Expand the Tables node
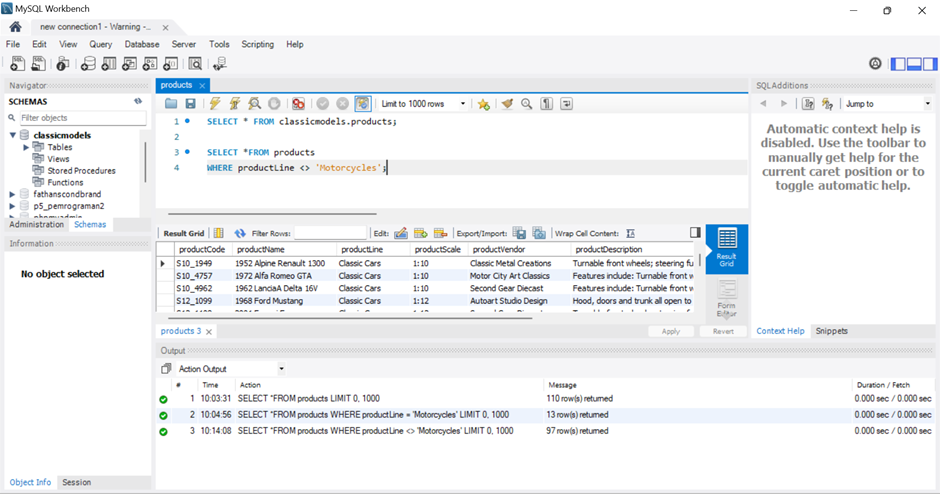 26,147
